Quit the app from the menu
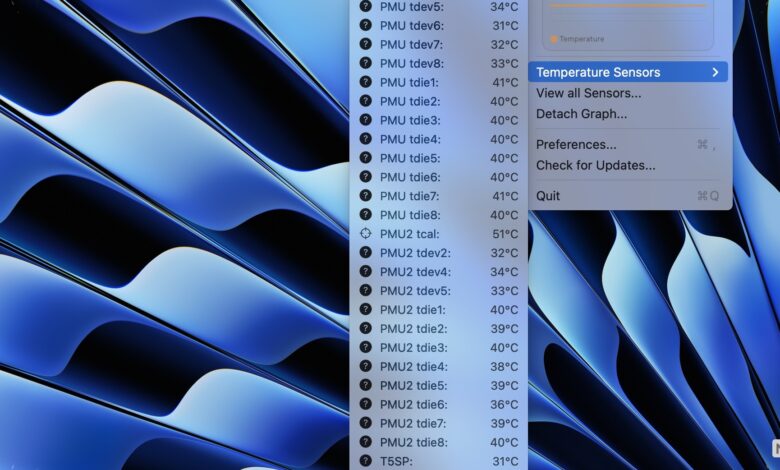This screenshot has width=780, height=470. (x=548, y=196)
